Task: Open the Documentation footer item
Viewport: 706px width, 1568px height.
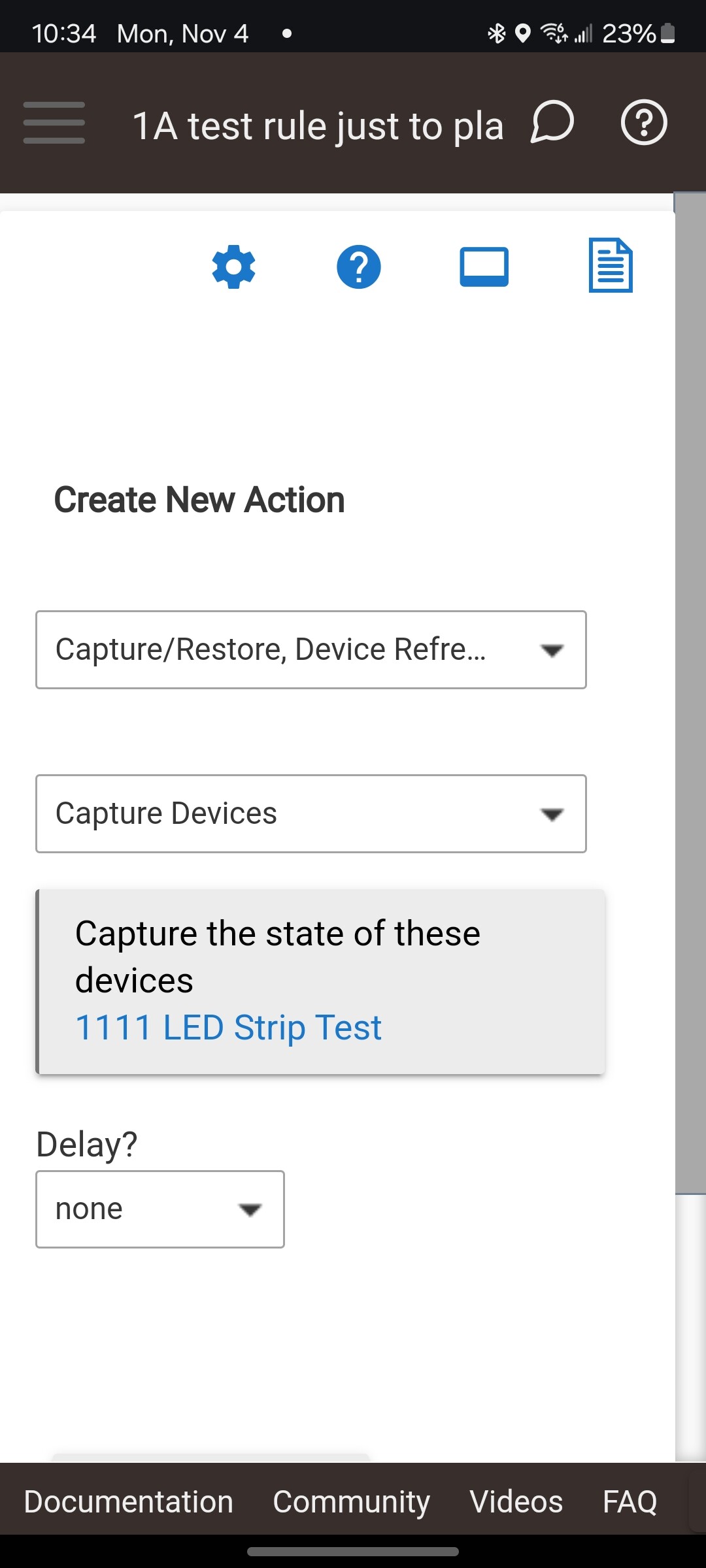Action: click(x=129, y=1501)
